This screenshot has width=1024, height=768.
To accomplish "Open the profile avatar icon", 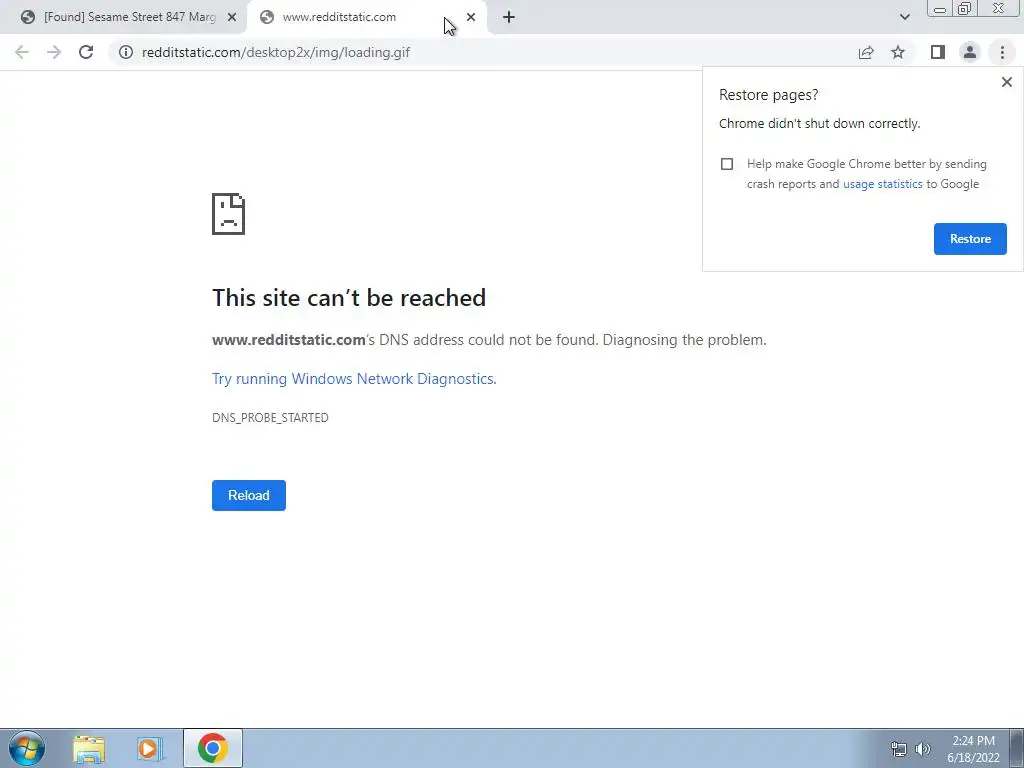I will (x=970, y=52).
